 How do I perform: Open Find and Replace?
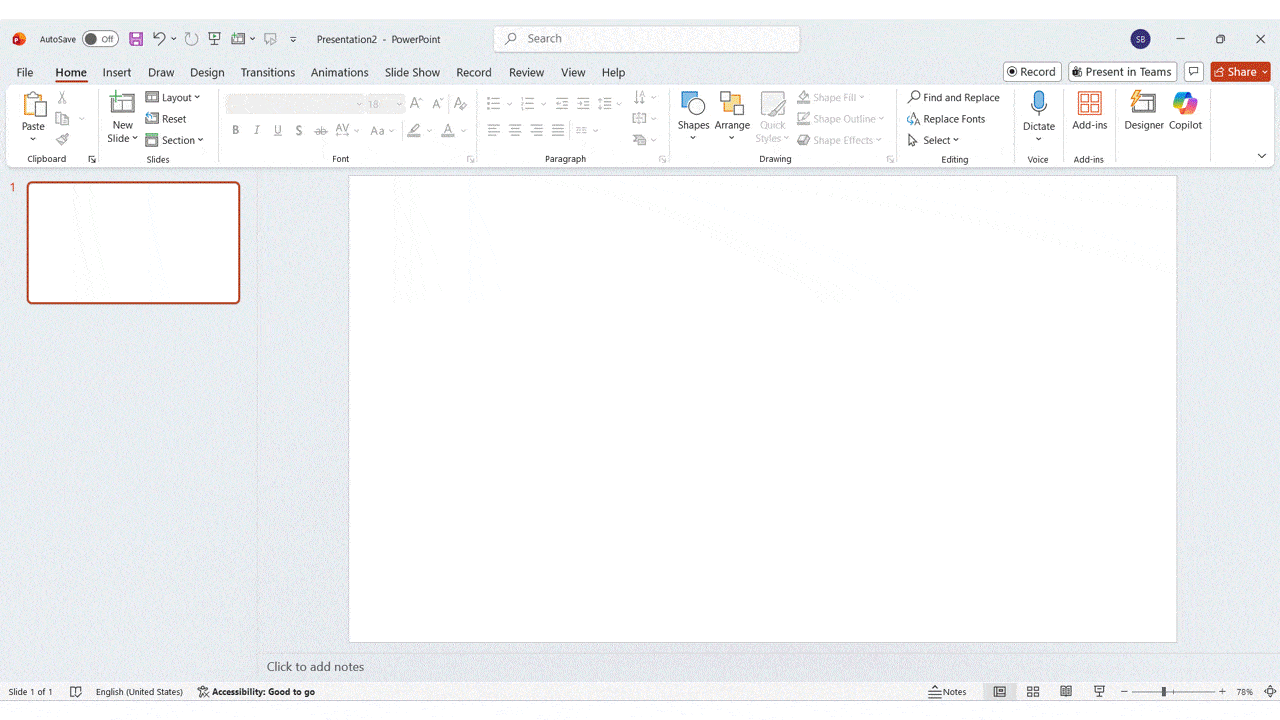(953, 97)
